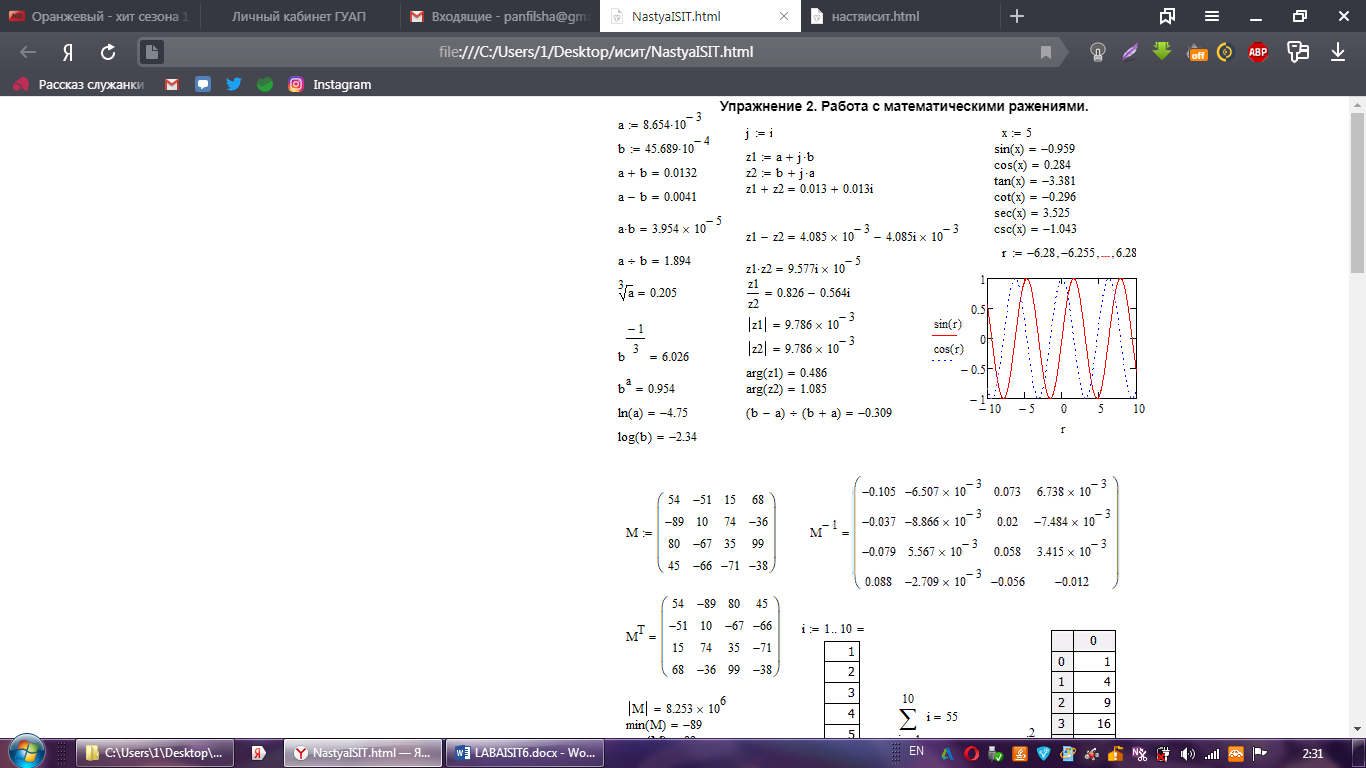Viewport: 1366px width, 768px height.
Task: Open the tab overview icon in title bar
Action: (x=1167, y=16)
